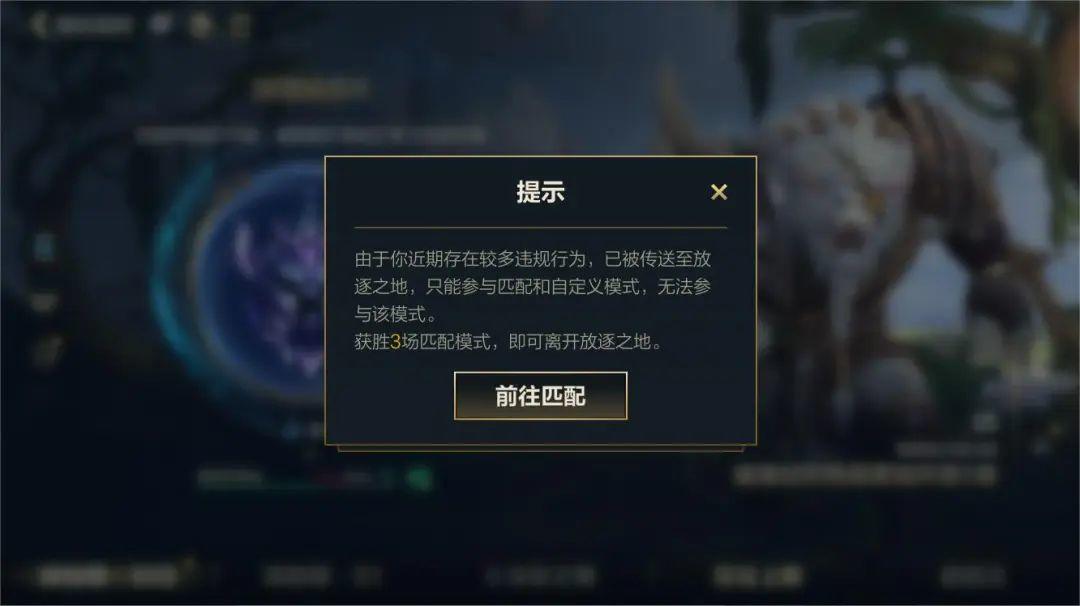Select the lowest blurred icon in the sidebar
Screen dimensions: 1080x606
(45, 350)
